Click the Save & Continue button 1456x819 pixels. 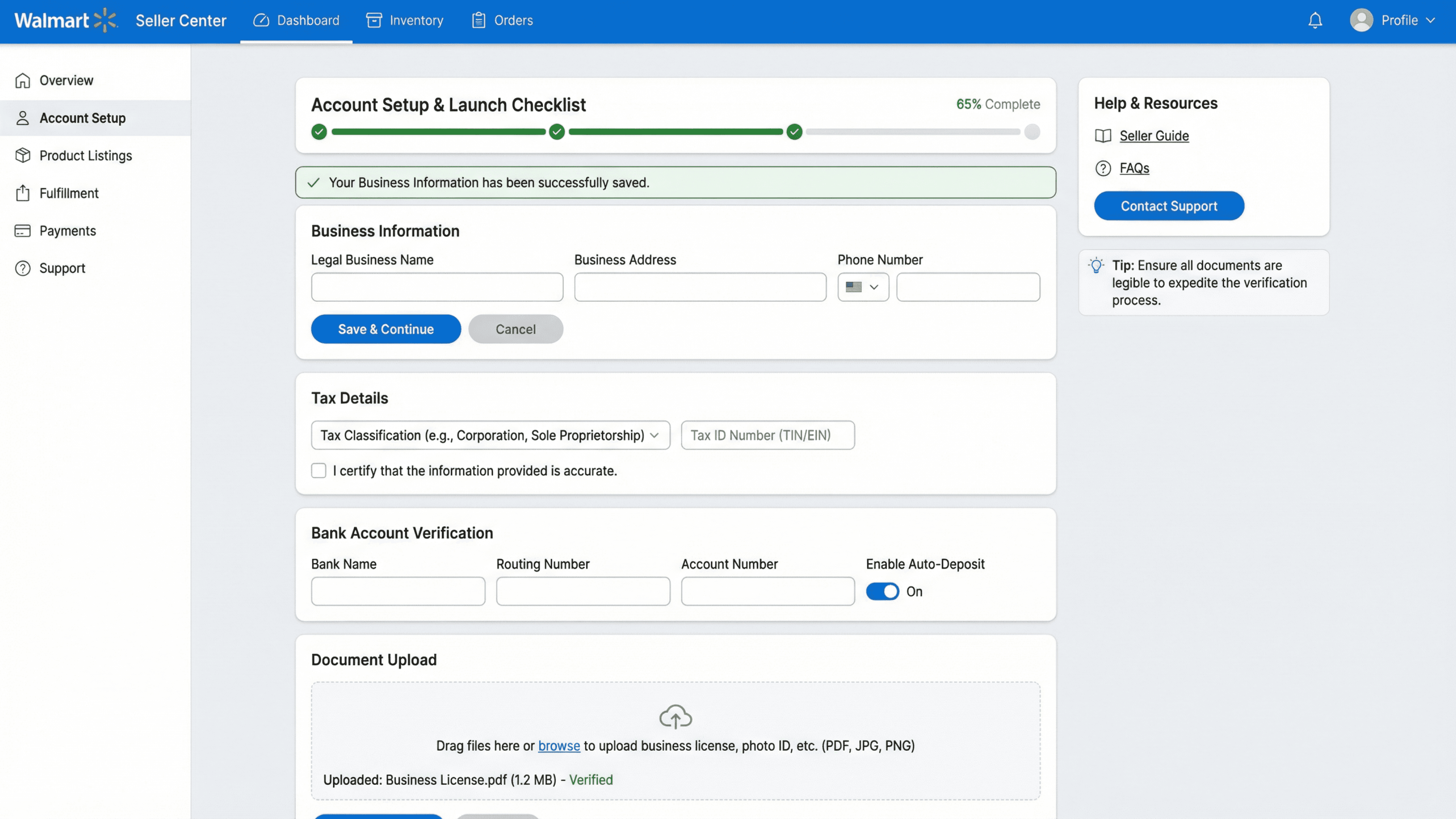pyautogui.click(x=386, y=329)
